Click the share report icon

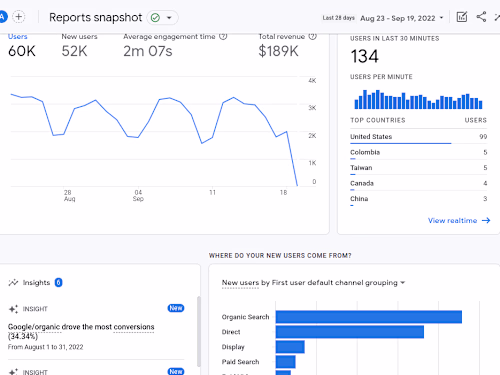click(481, 17)
